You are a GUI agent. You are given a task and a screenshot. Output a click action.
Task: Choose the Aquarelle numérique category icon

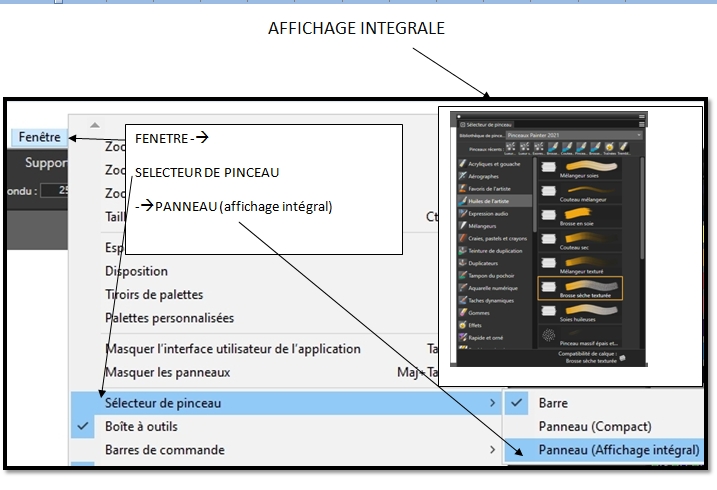tap(463, 288)
